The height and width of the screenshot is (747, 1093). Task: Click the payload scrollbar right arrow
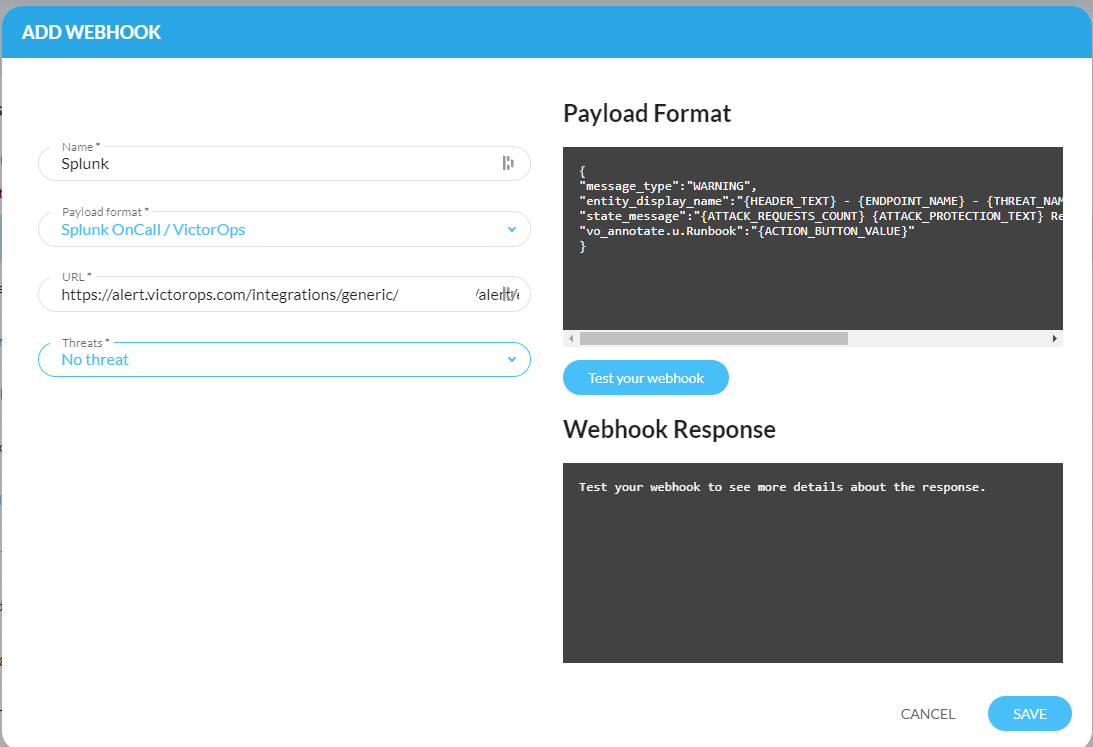[x=1055, y=339]
